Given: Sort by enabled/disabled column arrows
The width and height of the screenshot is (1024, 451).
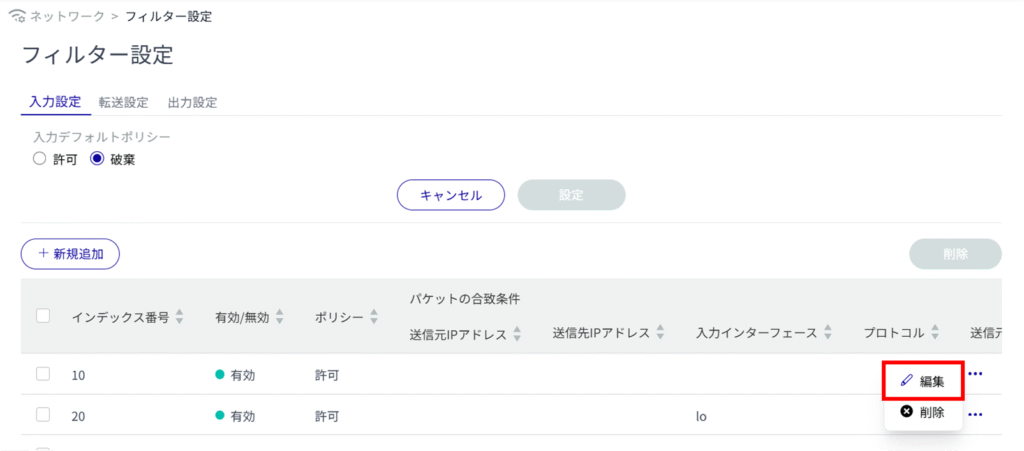Looking at the screenshot, I should click(280, 317).
